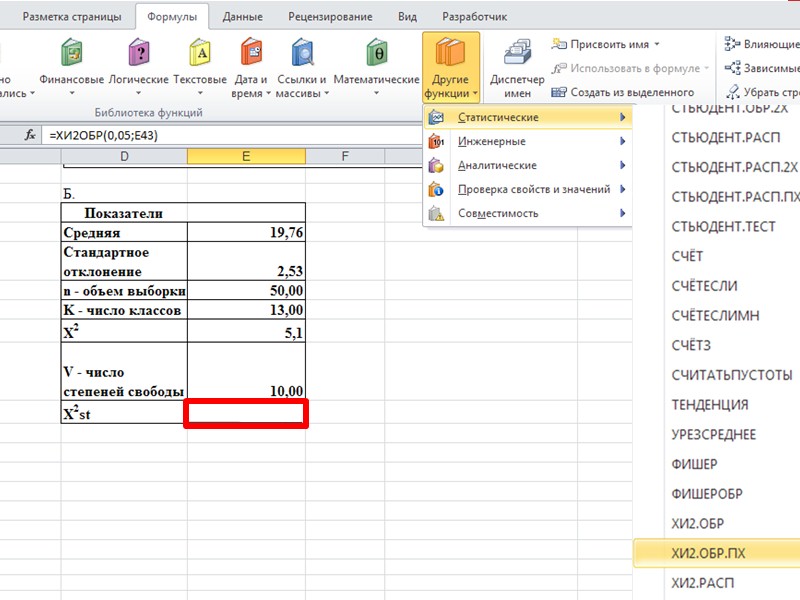Viewport: 800px width, 600px height.
Task: Click the Инженерные category icon
Action: pyautogui.click(x=436, y=141)
